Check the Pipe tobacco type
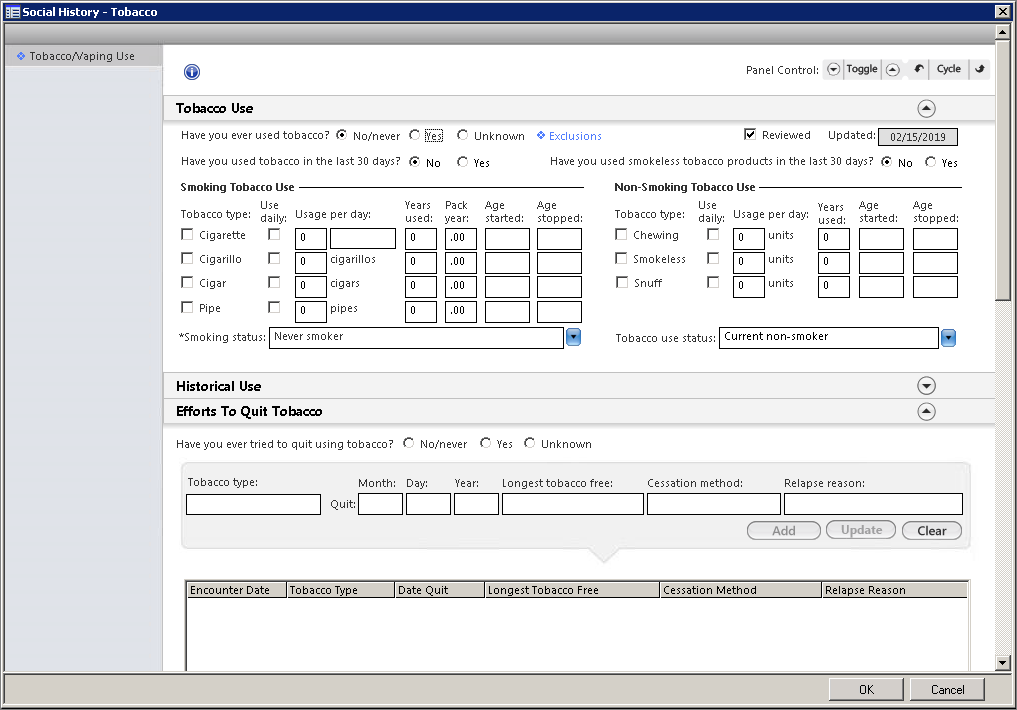1017x710 pixels. [x=187, y=307]
